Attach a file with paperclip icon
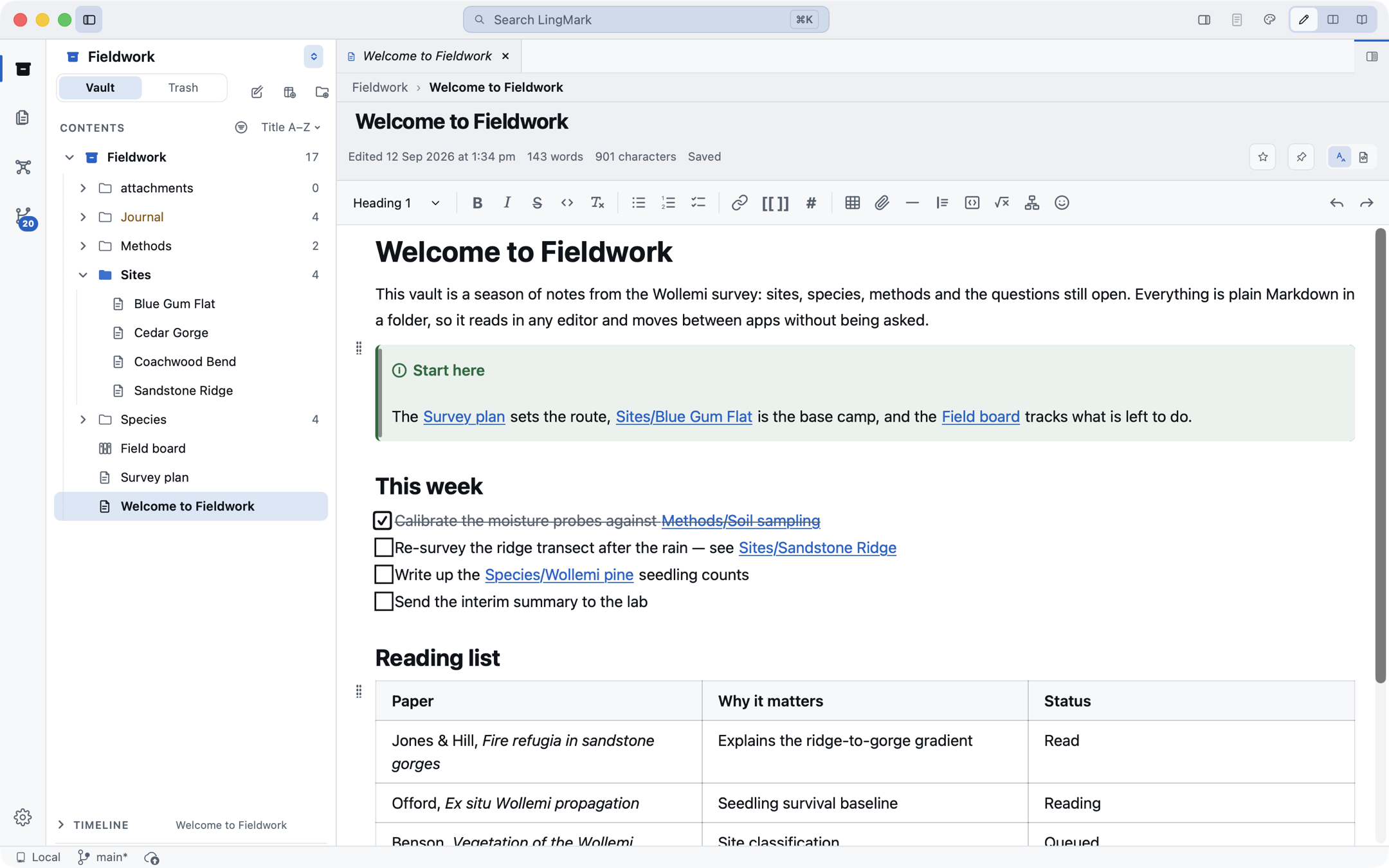1389x868 pixels. 882,203
